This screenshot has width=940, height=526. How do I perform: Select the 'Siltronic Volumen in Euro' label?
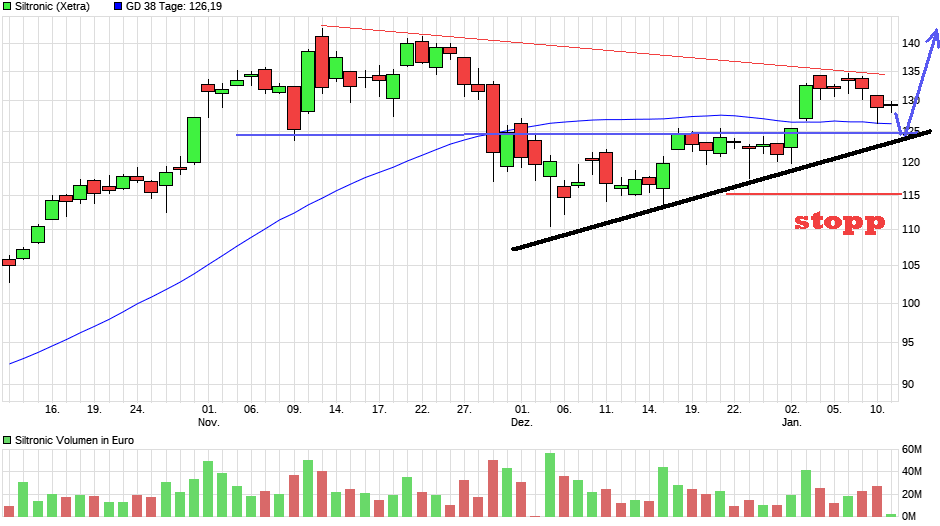coord(74,440)
